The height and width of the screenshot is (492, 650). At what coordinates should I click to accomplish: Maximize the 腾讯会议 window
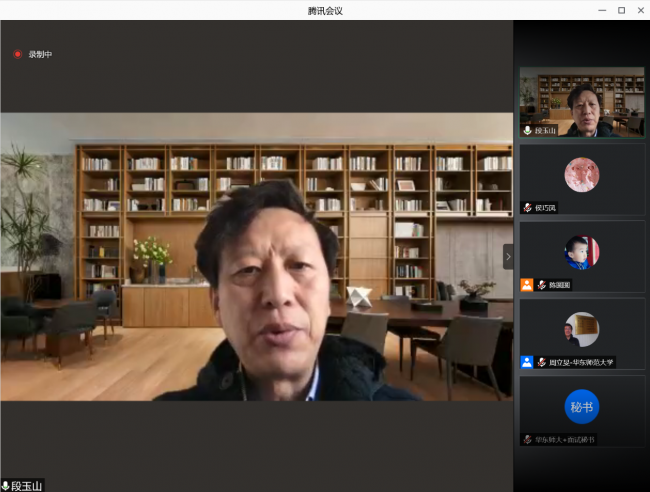pos(620,10)
